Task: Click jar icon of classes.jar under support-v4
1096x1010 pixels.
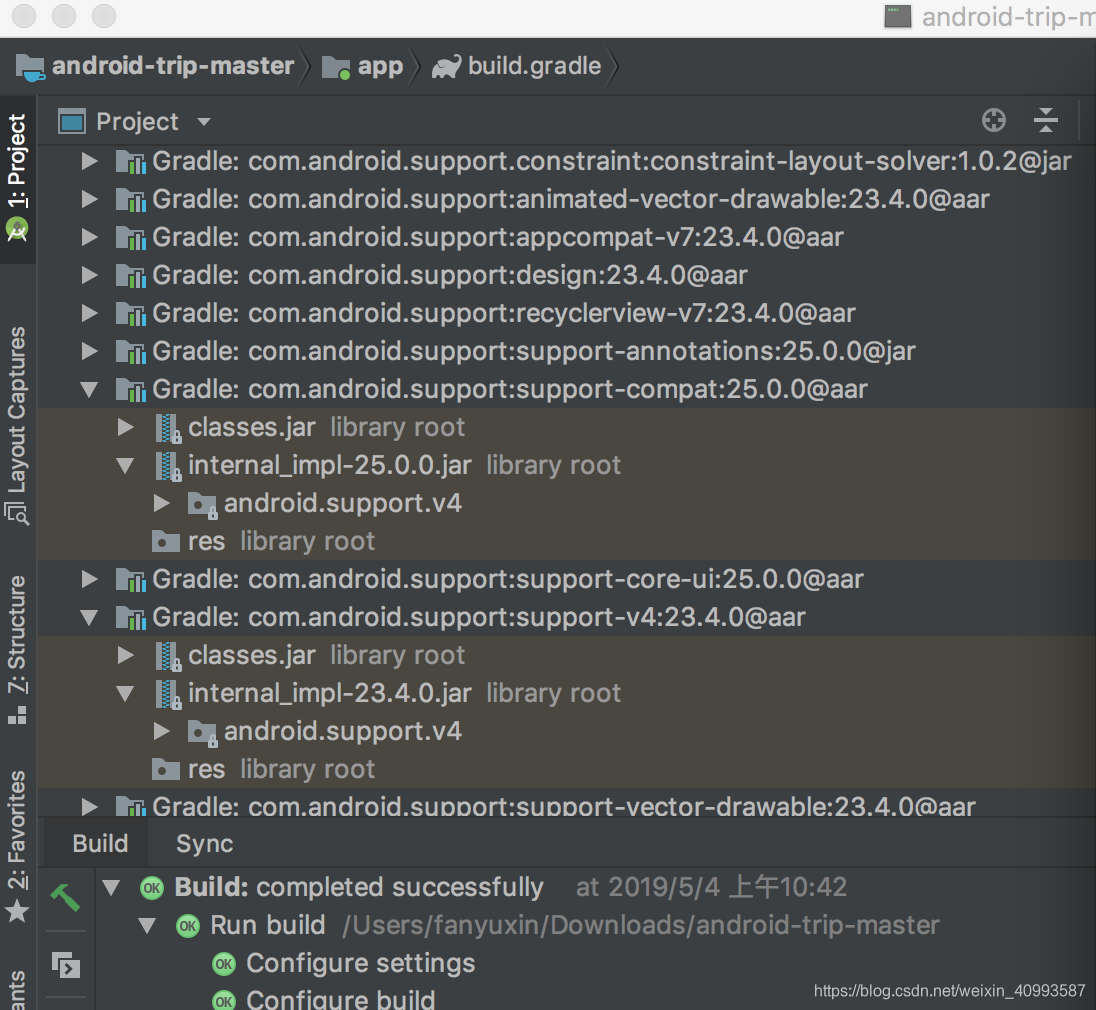Action: (x=168, y=656)
